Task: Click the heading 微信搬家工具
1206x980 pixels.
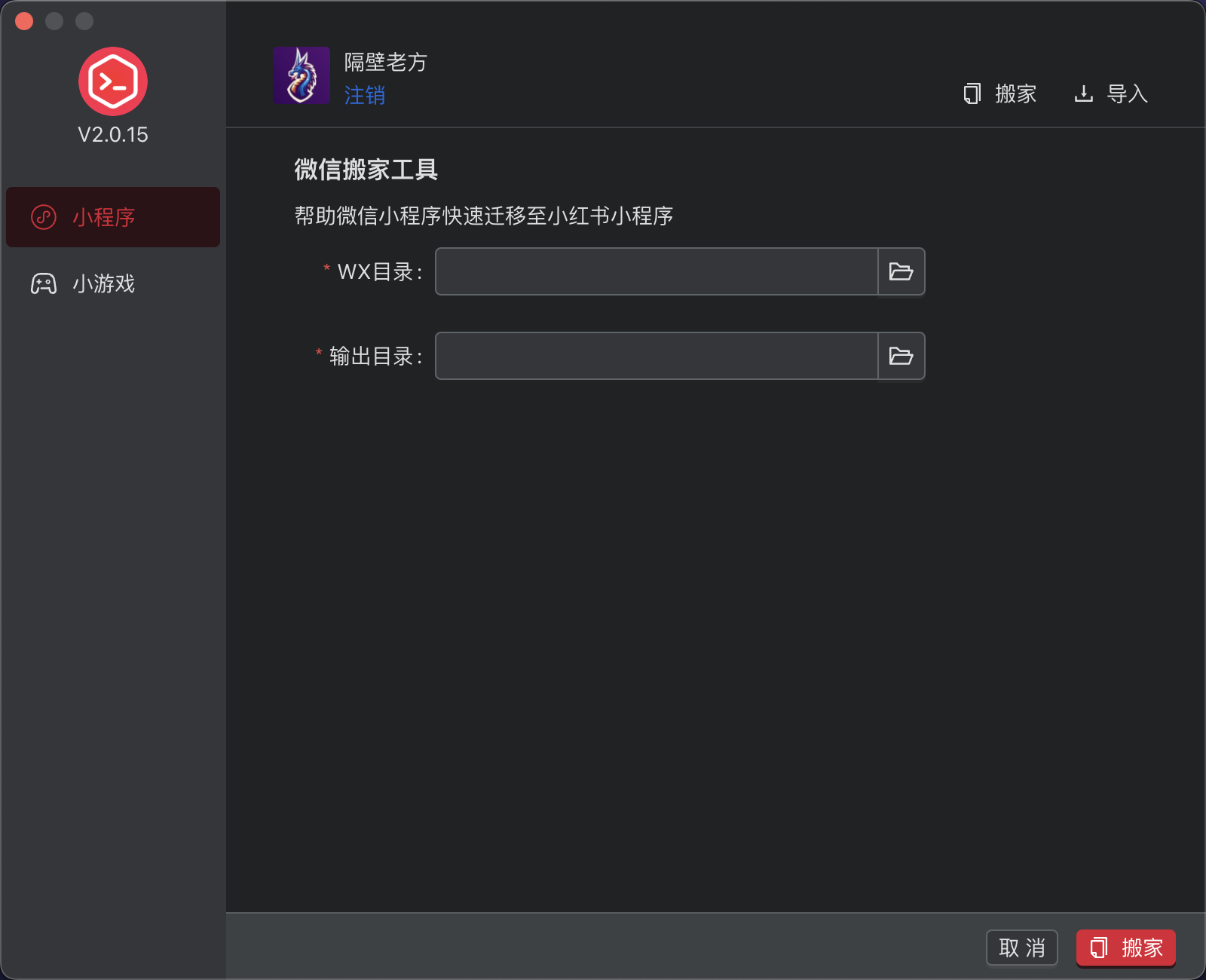Action: (x=366, y=170)
